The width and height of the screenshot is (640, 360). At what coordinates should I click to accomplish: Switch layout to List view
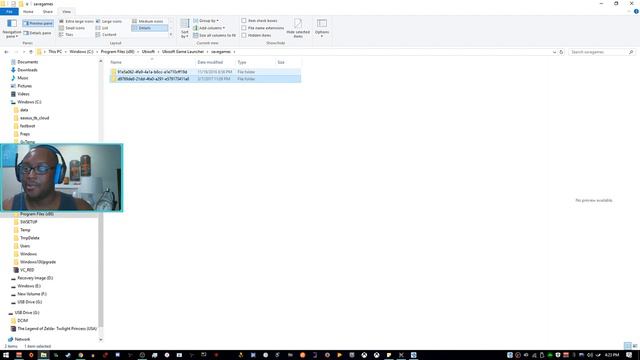(x=102, y=28)
